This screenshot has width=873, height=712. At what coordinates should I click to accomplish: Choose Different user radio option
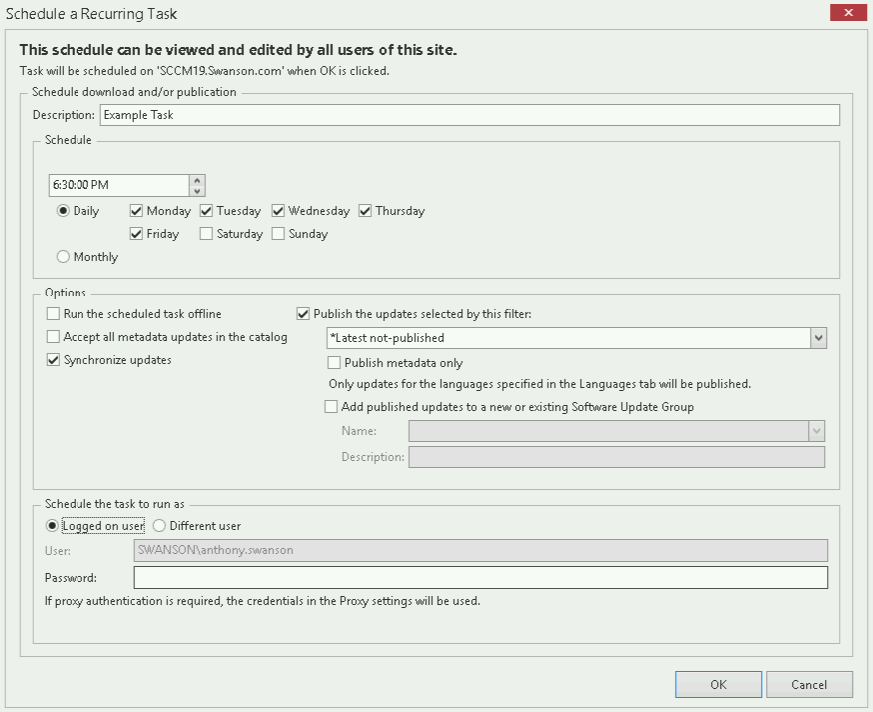click(x=160, y=526)
